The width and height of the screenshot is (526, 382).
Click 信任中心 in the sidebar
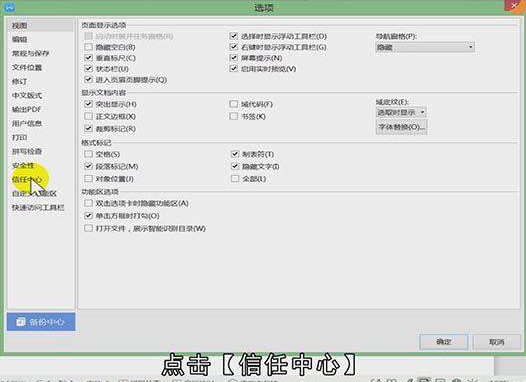[x=27, y=180]
